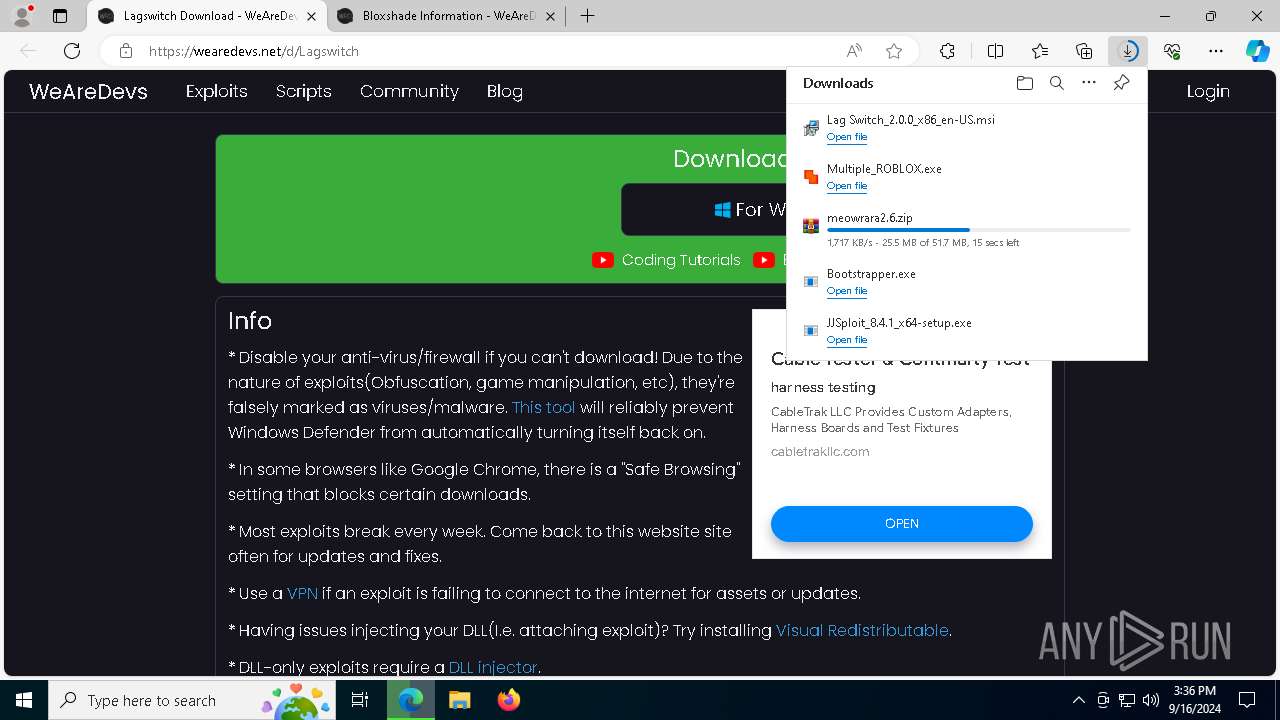
Task: Open file for Multiple_ROBLOX.exe
Action: (847, 186)
